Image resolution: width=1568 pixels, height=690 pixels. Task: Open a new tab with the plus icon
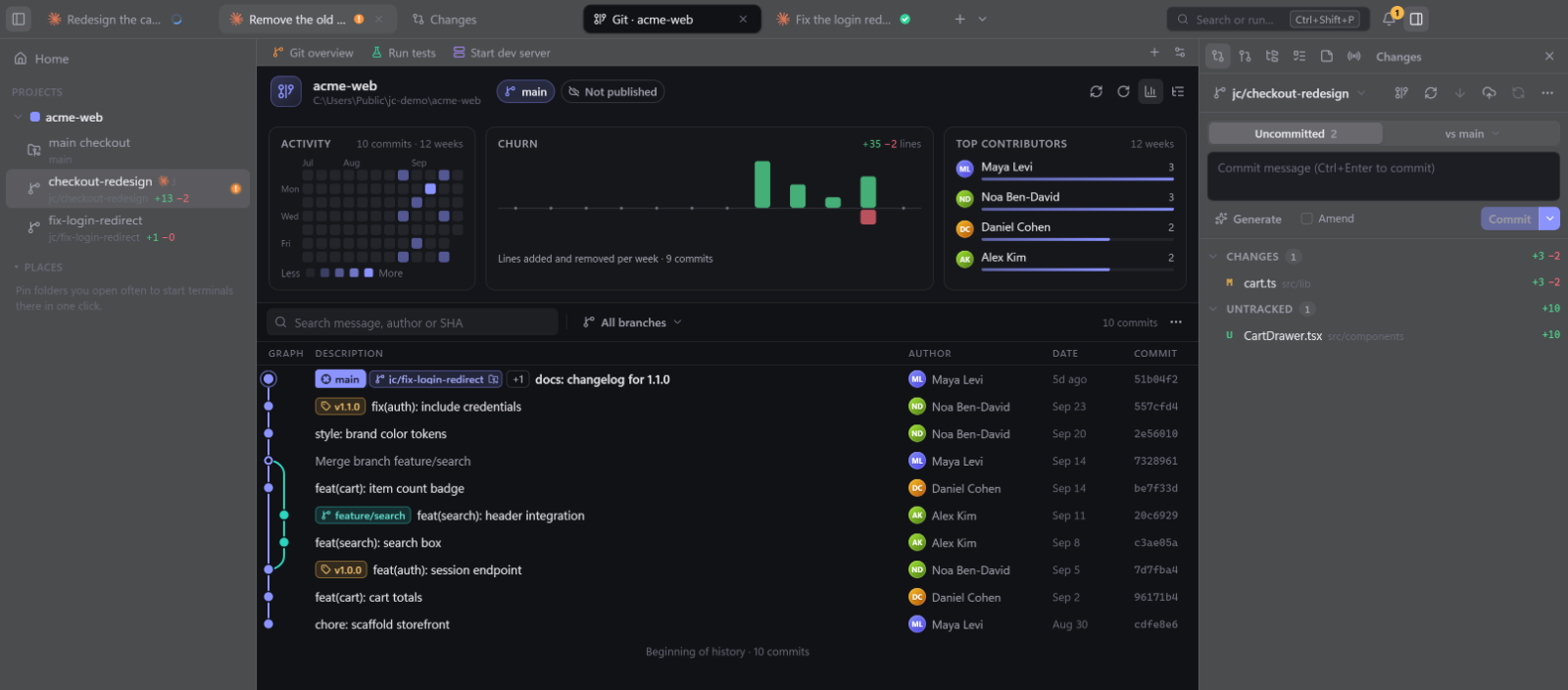point(959,19)
